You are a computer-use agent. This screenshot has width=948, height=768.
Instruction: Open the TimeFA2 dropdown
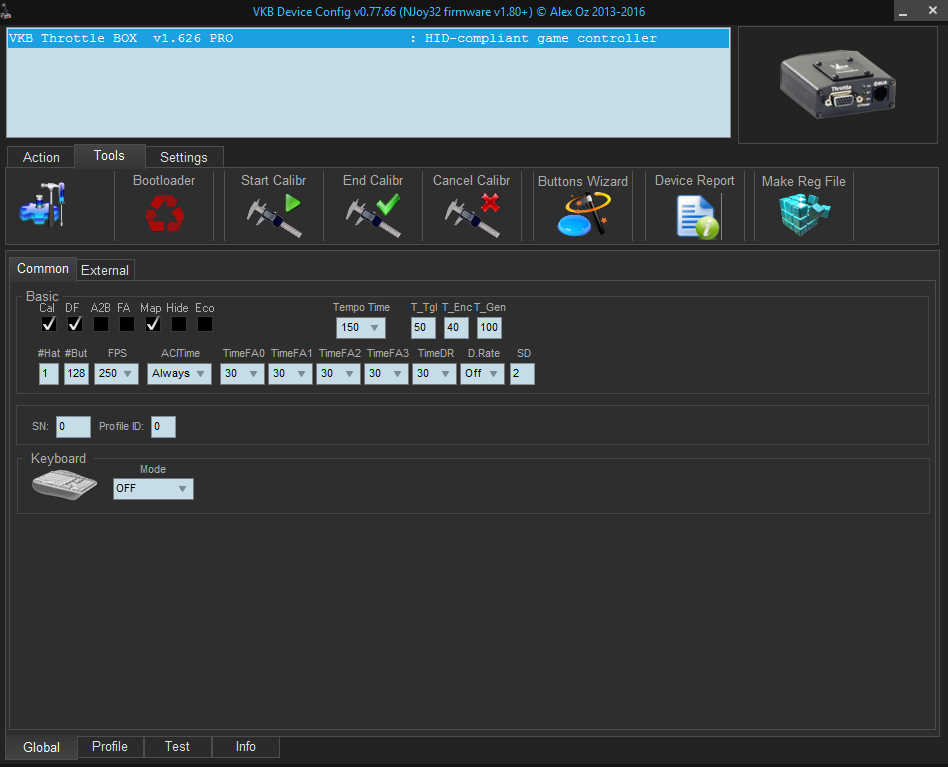pos(338,374)
